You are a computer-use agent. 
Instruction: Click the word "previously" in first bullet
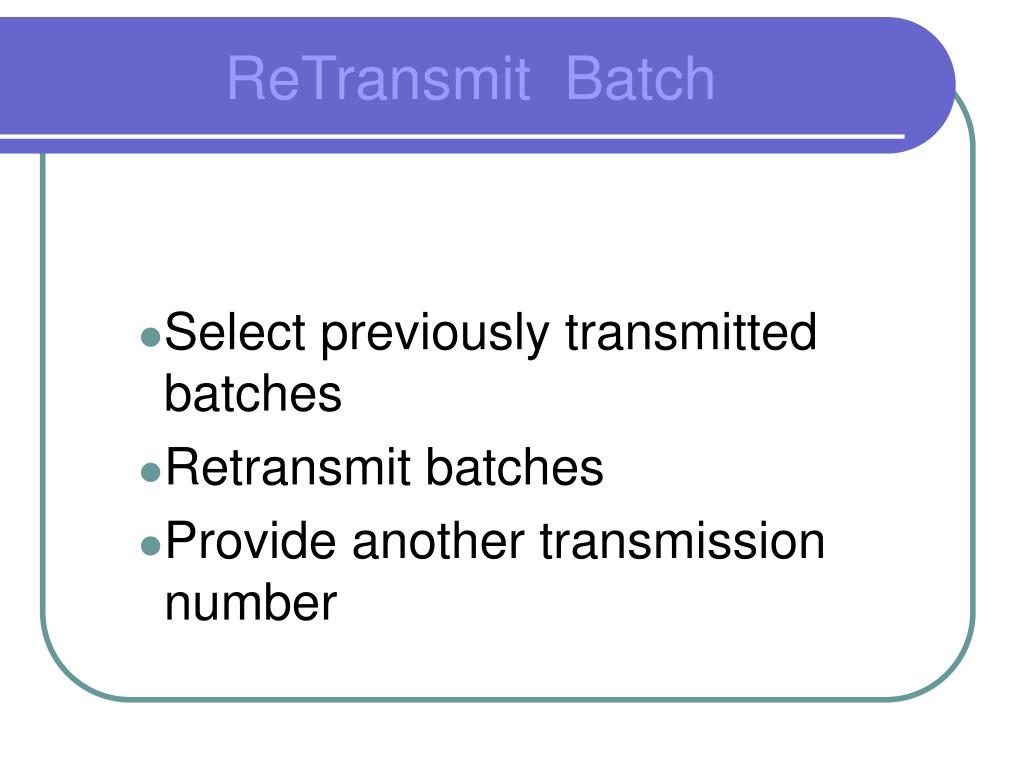click(x=435, y=334)
